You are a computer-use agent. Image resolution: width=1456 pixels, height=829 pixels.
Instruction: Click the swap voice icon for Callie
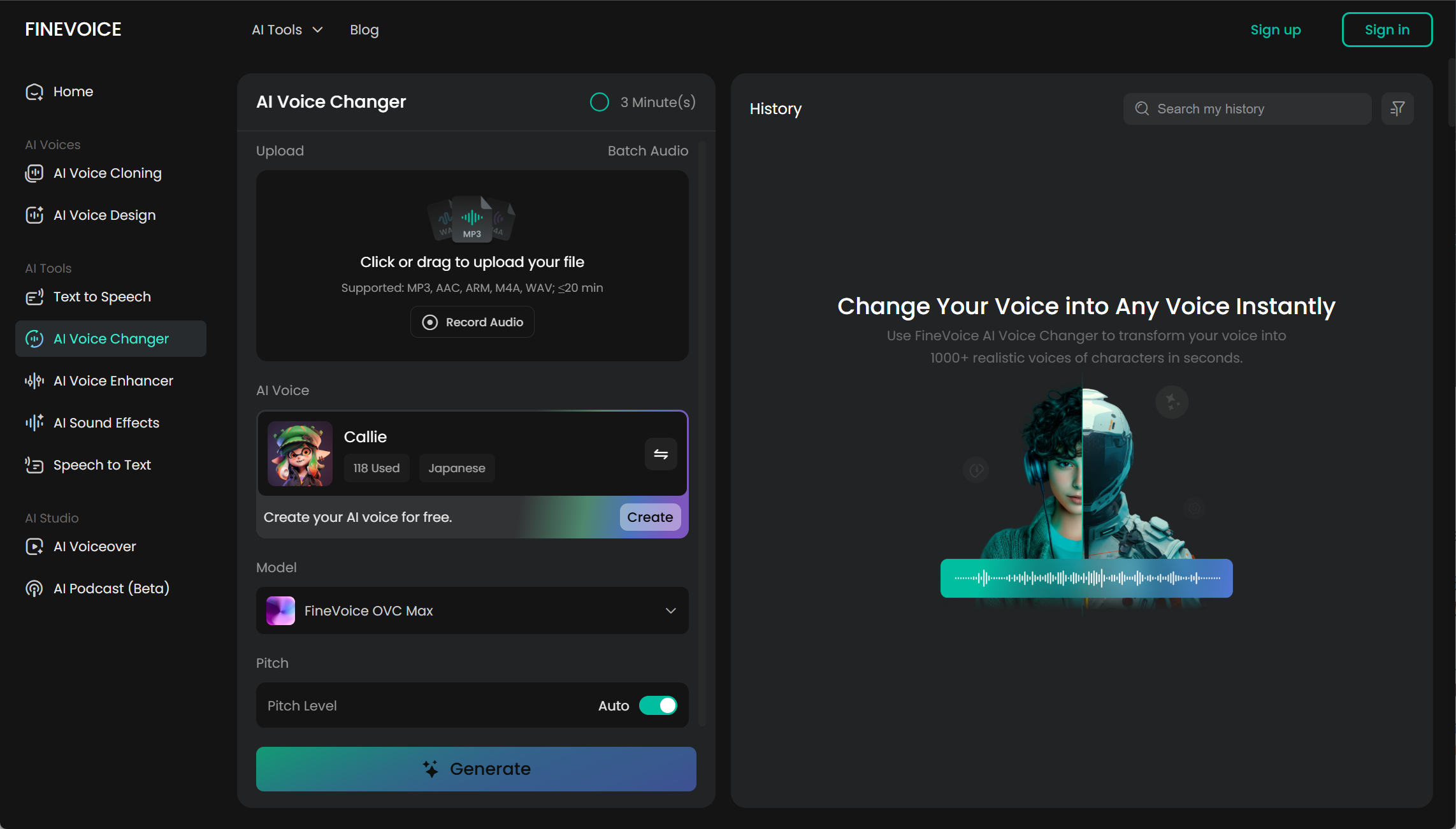pyautogui.click(x=661, y=454)
